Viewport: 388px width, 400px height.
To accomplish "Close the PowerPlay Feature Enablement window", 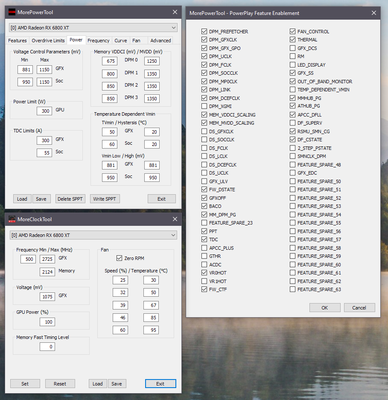I will 374,13.
